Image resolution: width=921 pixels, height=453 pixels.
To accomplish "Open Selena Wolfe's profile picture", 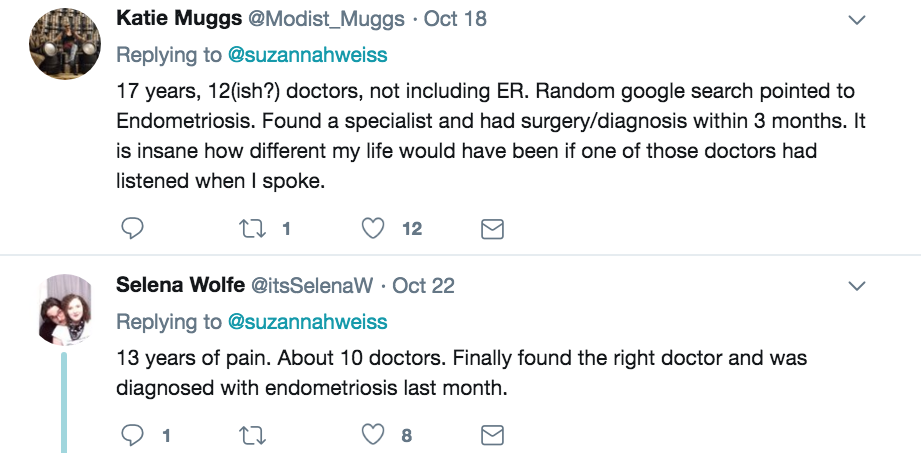I will click(x=65, y=310).
